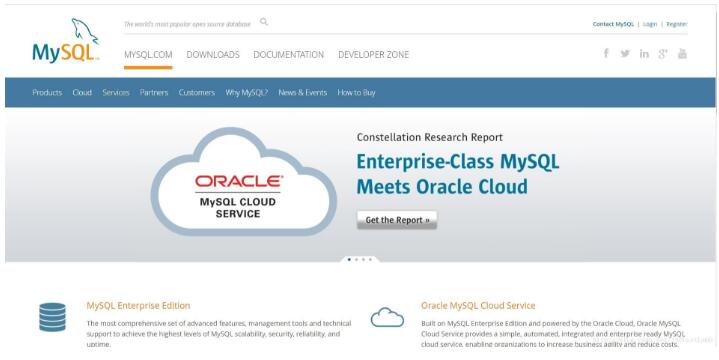
Task: Open the Cloud menu item
Action: [x=82, y=93]
